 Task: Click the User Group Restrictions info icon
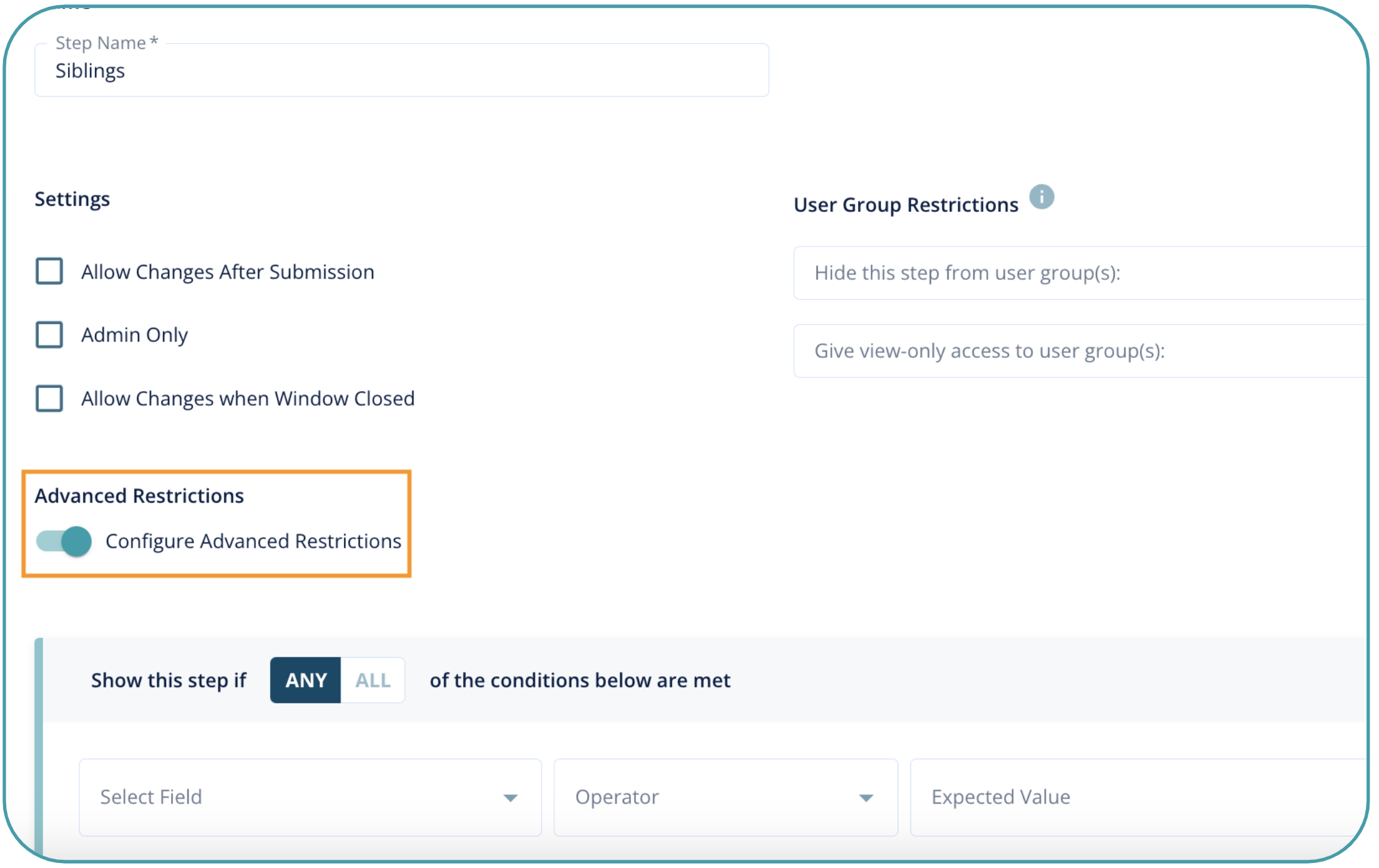point(1041,197)
